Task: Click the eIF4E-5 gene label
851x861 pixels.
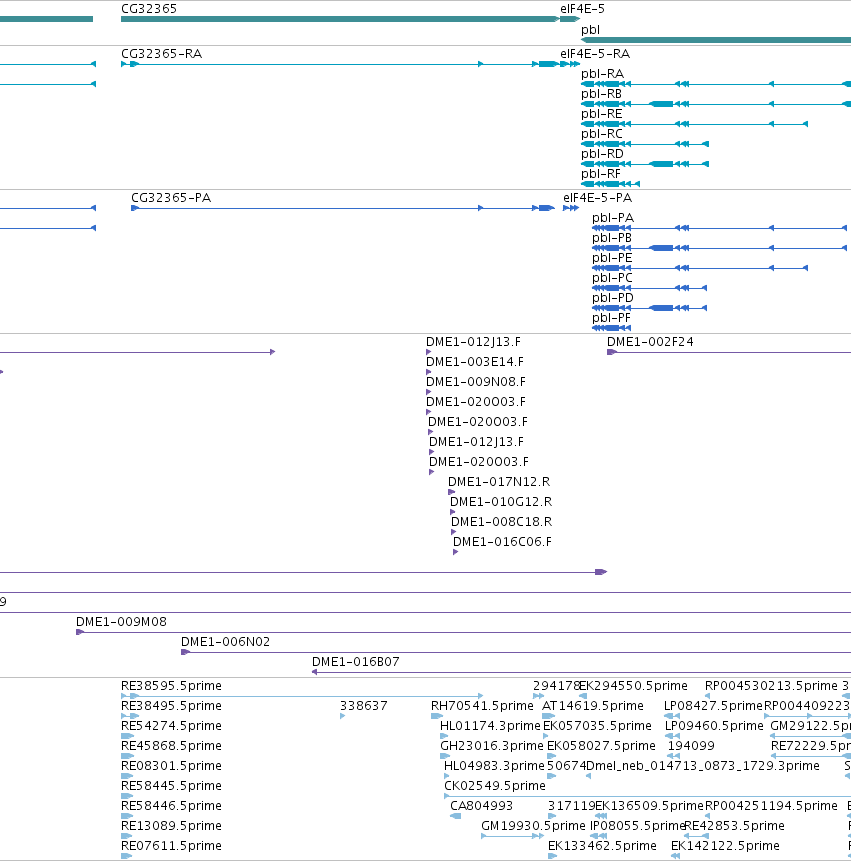Action: pos(582,9)
